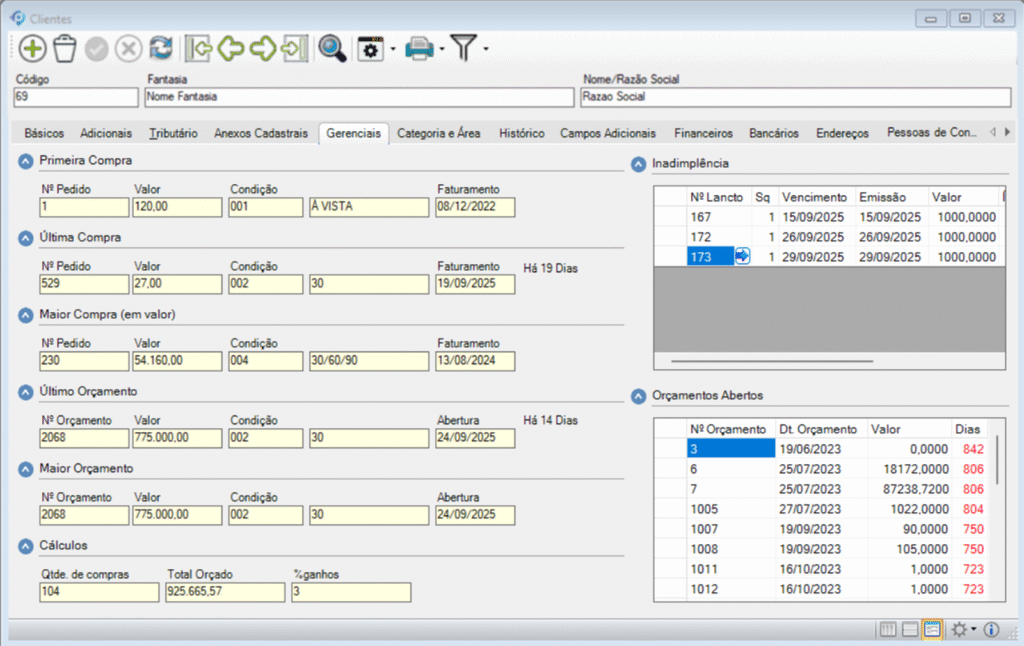This screenshot has height=646, width=1024.
Task: Collapse the Primeira Compra section
Action: pyautogui.click(x=25, y=161)
